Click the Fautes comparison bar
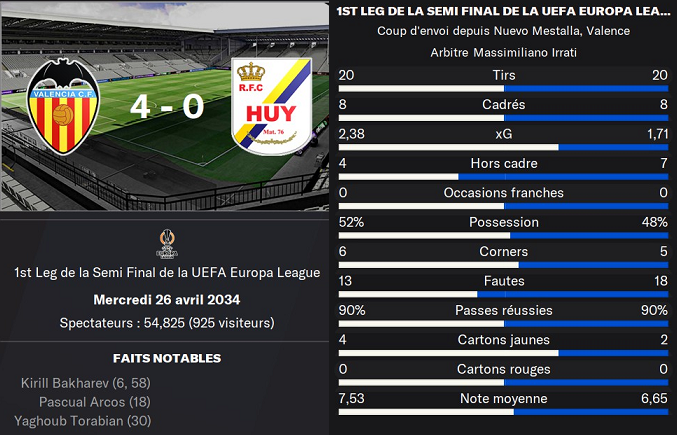Image resolution: width=677 pixels, height=435 pixels. coord(503,294)
